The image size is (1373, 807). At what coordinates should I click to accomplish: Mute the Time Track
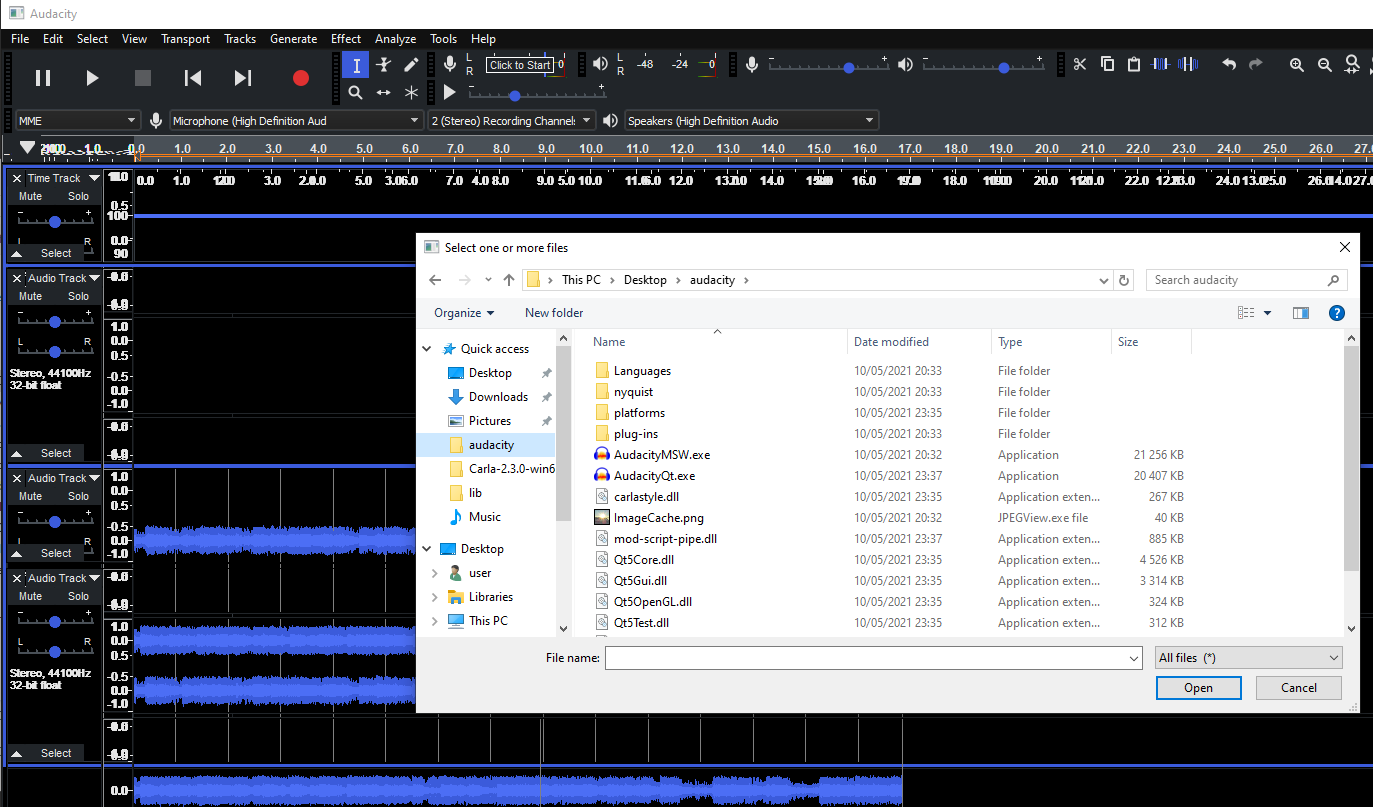(31, 197)
